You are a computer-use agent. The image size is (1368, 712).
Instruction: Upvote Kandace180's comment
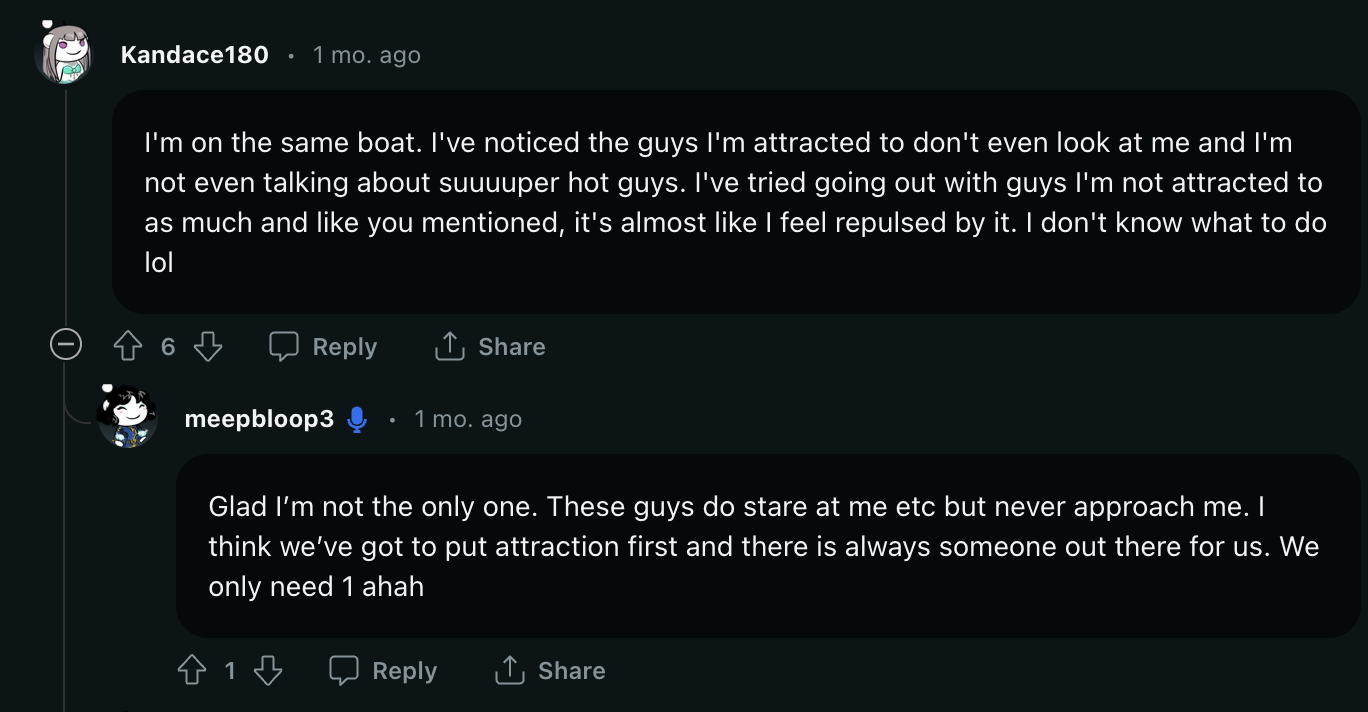coord(128,347)
